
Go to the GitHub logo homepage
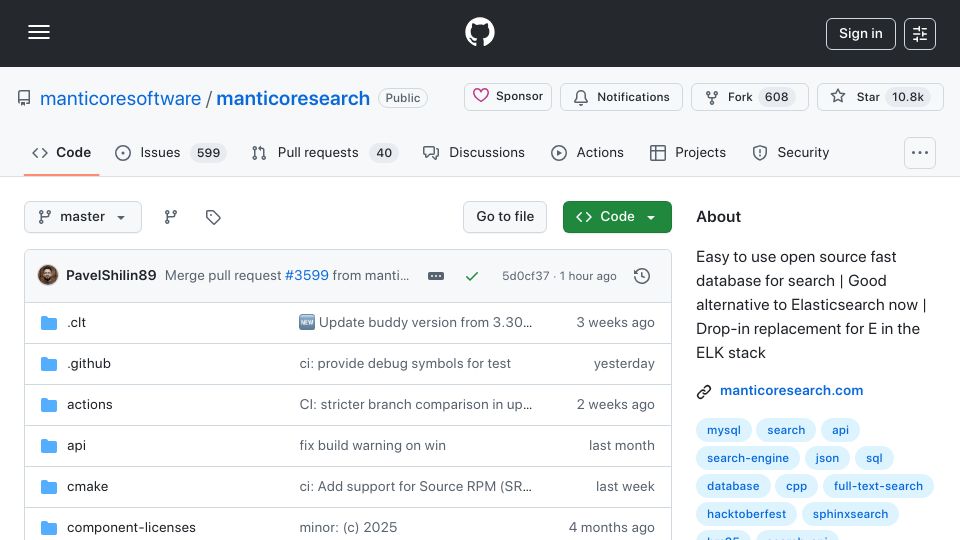[479, 32]
